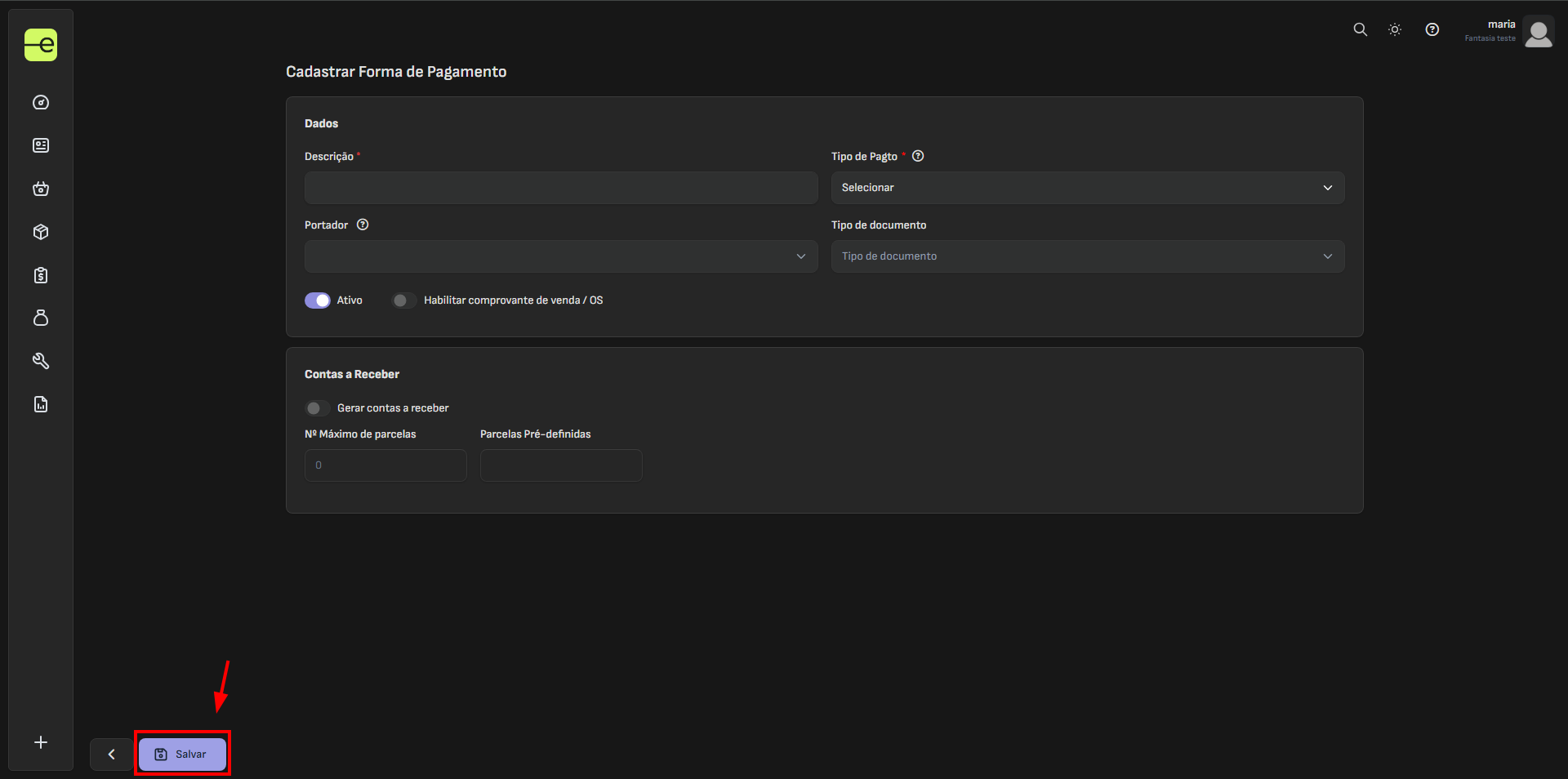Open the product box icon in sidebar
Screen dimensions: 1568x779
[x=41, y=232]
